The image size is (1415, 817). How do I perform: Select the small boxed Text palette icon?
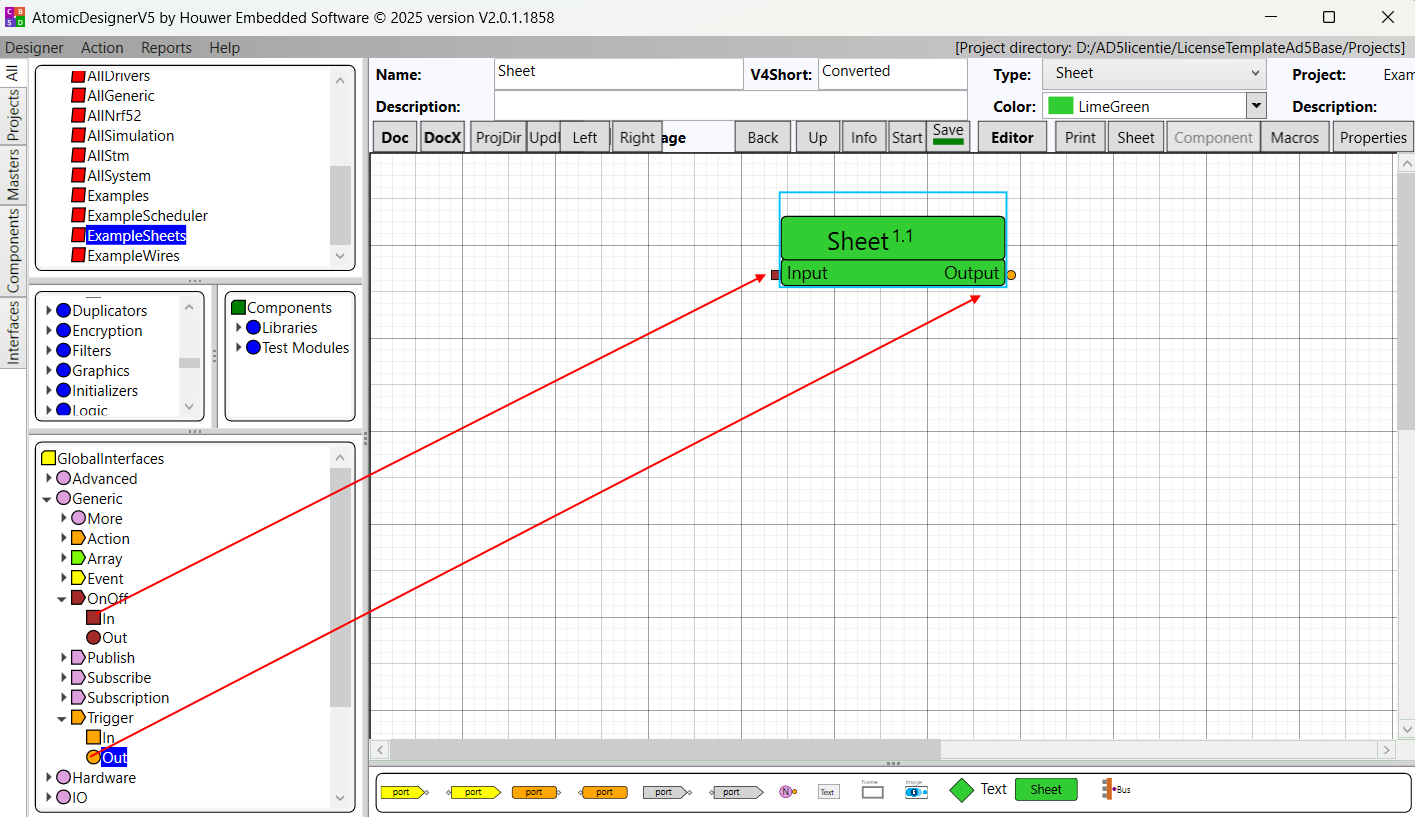pos(827,791)
